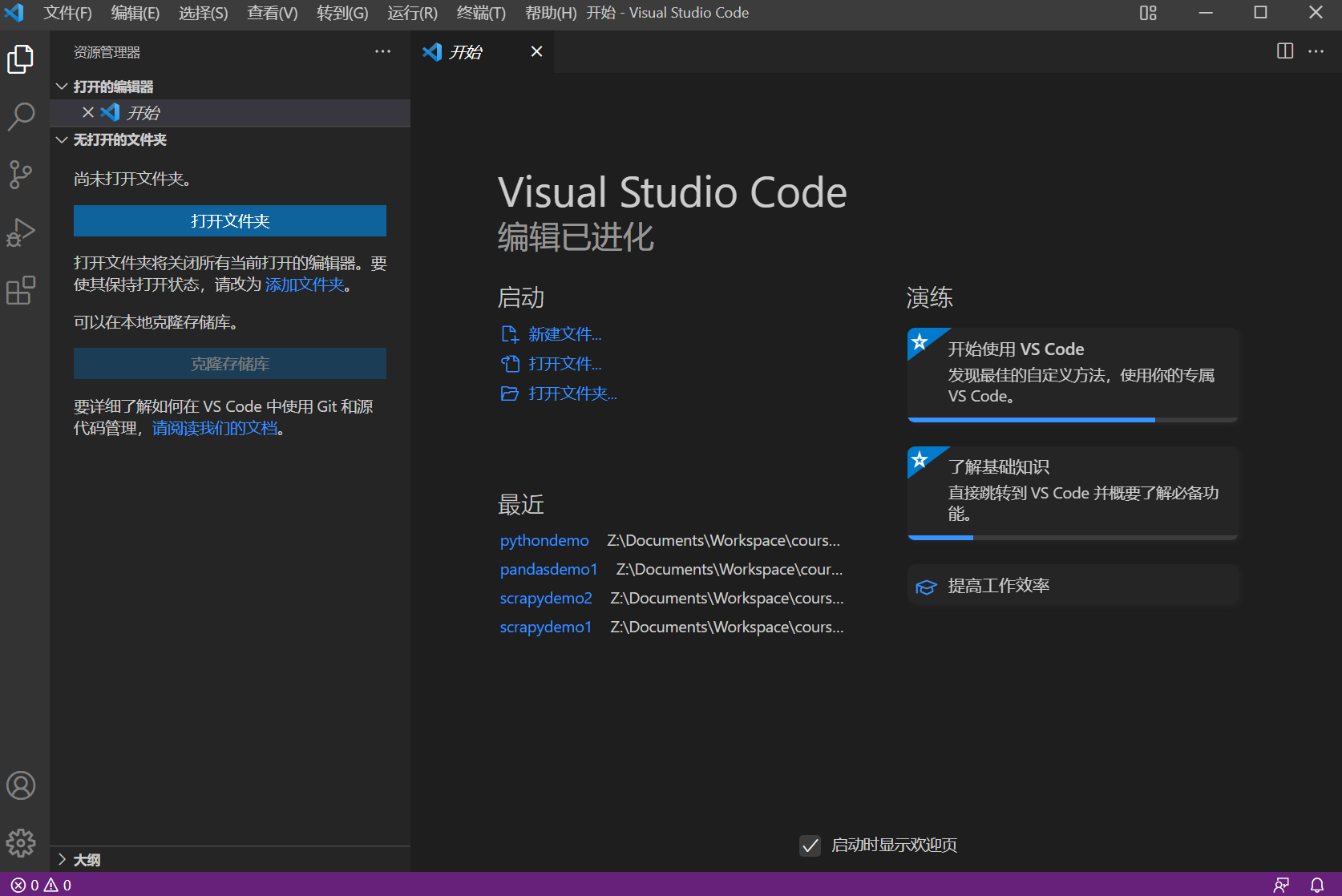Click the 尚未打开文件夹。 text
This screenshot has width=1342, height=896.
[132, 179]
